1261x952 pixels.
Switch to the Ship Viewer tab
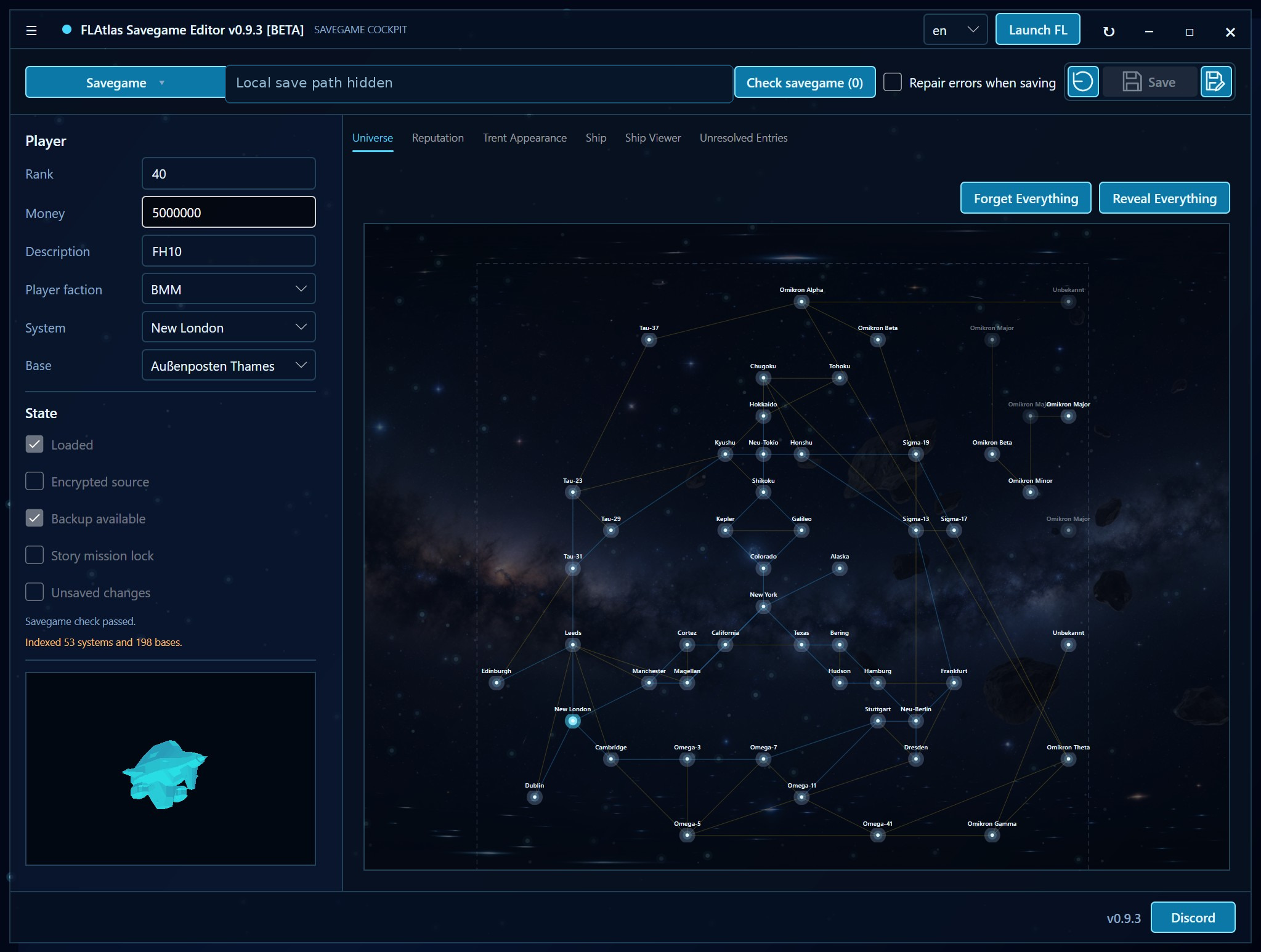(653, 138)
